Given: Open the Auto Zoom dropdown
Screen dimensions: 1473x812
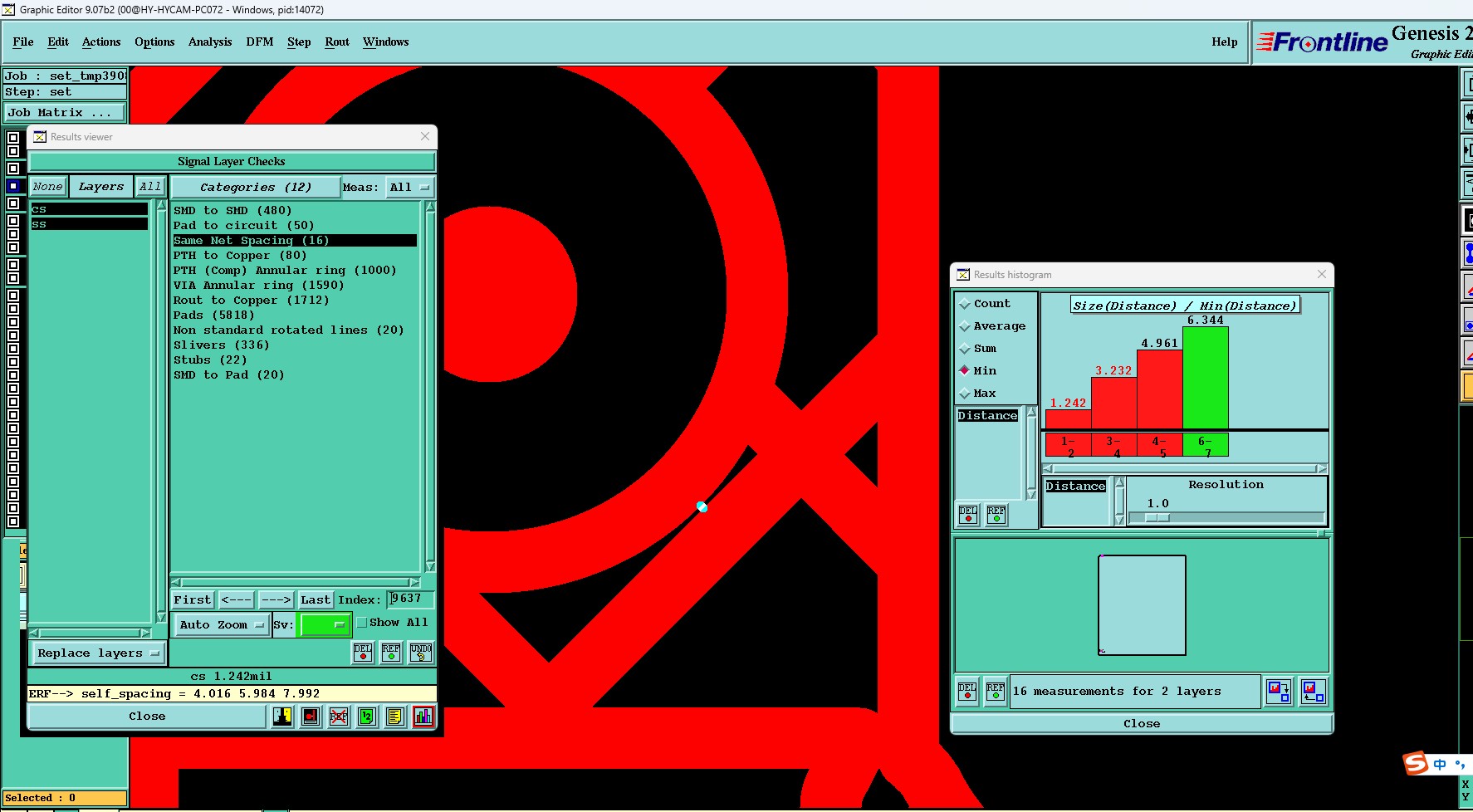Looking at the screenshot, I should [221, 625].
